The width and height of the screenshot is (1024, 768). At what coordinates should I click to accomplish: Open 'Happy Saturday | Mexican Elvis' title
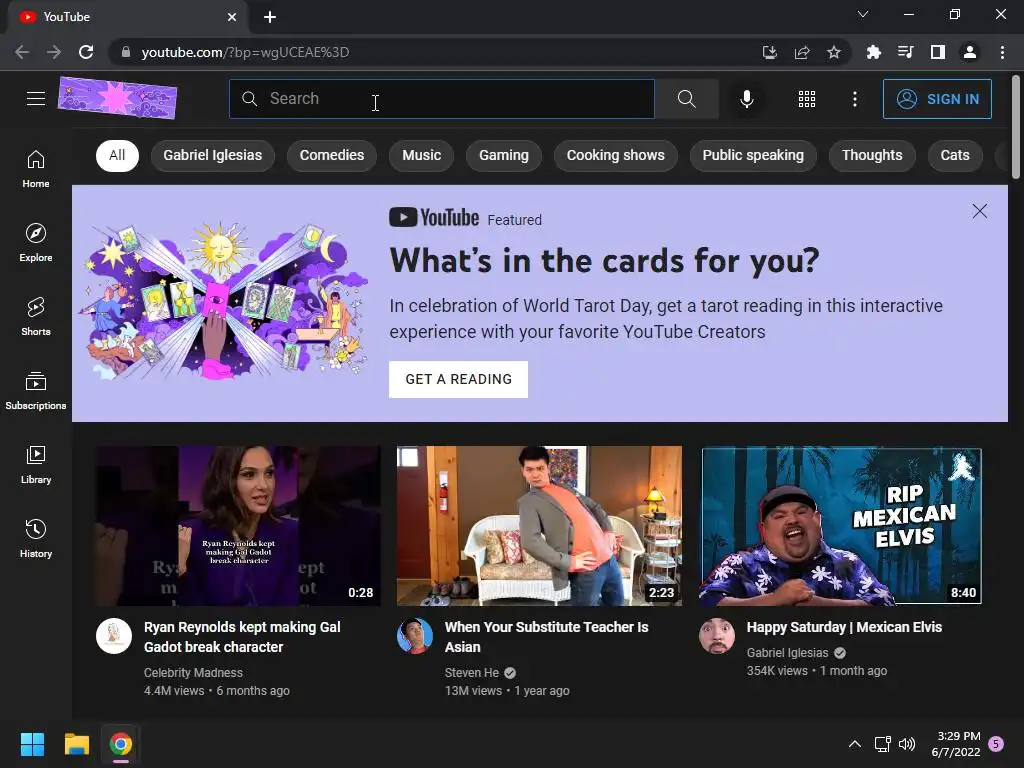coord(844,627)
